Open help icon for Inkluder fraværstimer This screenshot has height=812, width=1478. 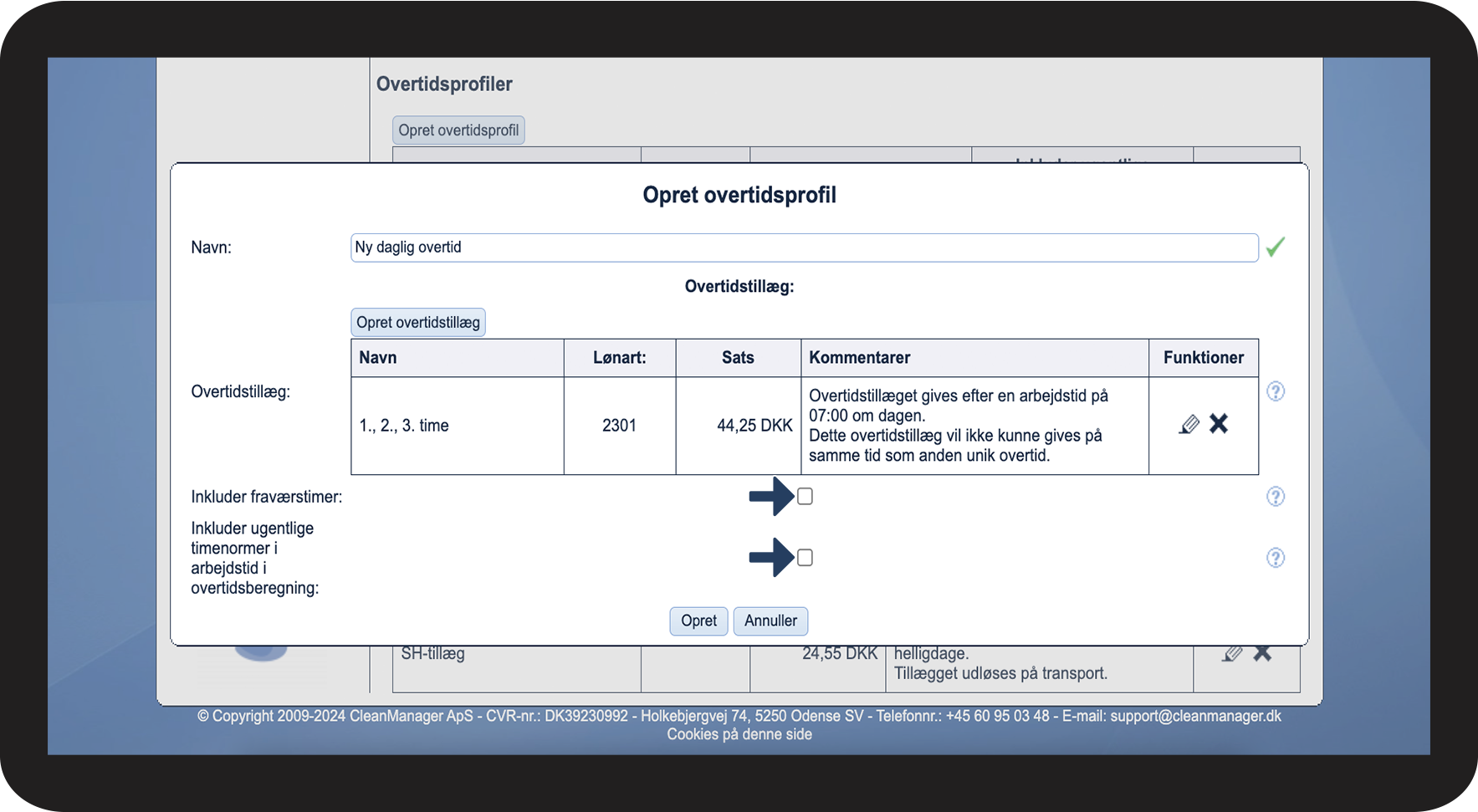1276,497
